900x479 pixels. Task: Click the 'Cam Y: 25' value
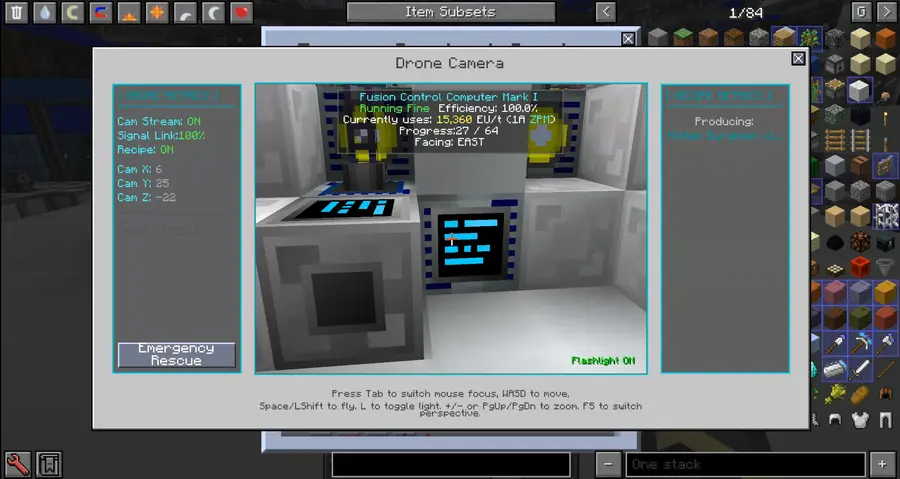143,184
